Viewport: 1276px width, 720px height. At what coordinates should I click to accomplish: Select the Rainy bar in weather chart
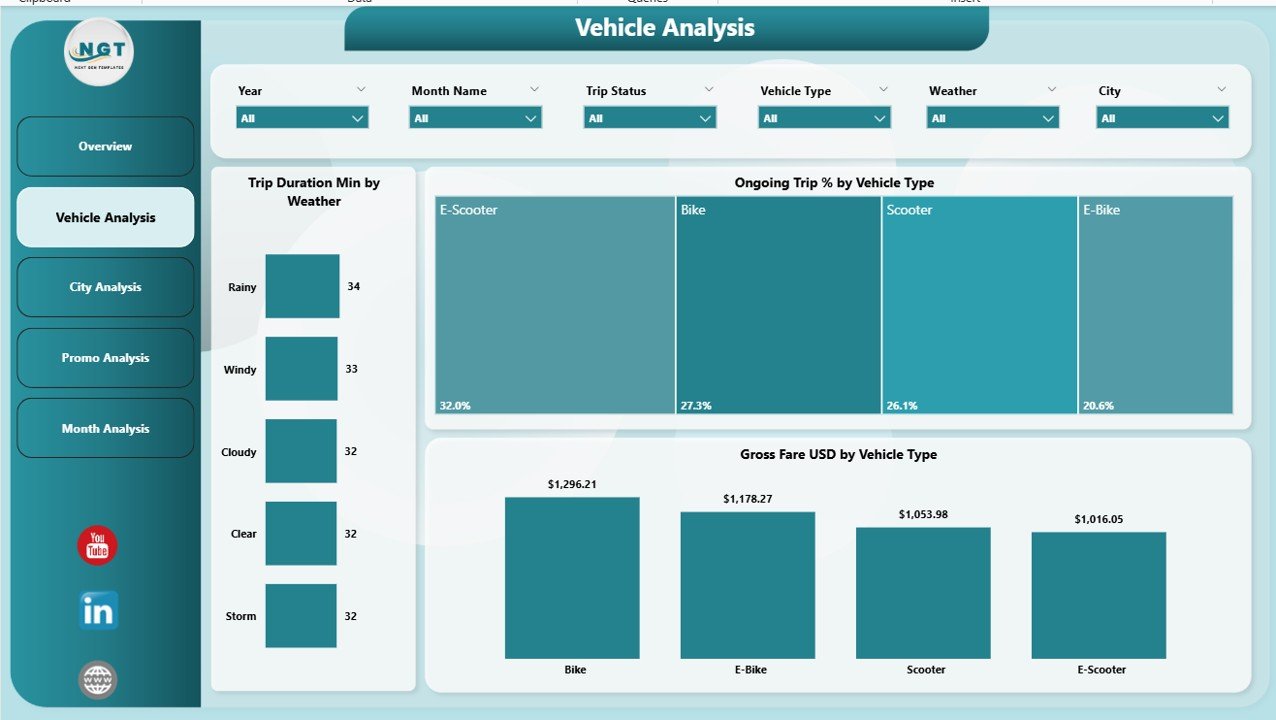[301, 287]
